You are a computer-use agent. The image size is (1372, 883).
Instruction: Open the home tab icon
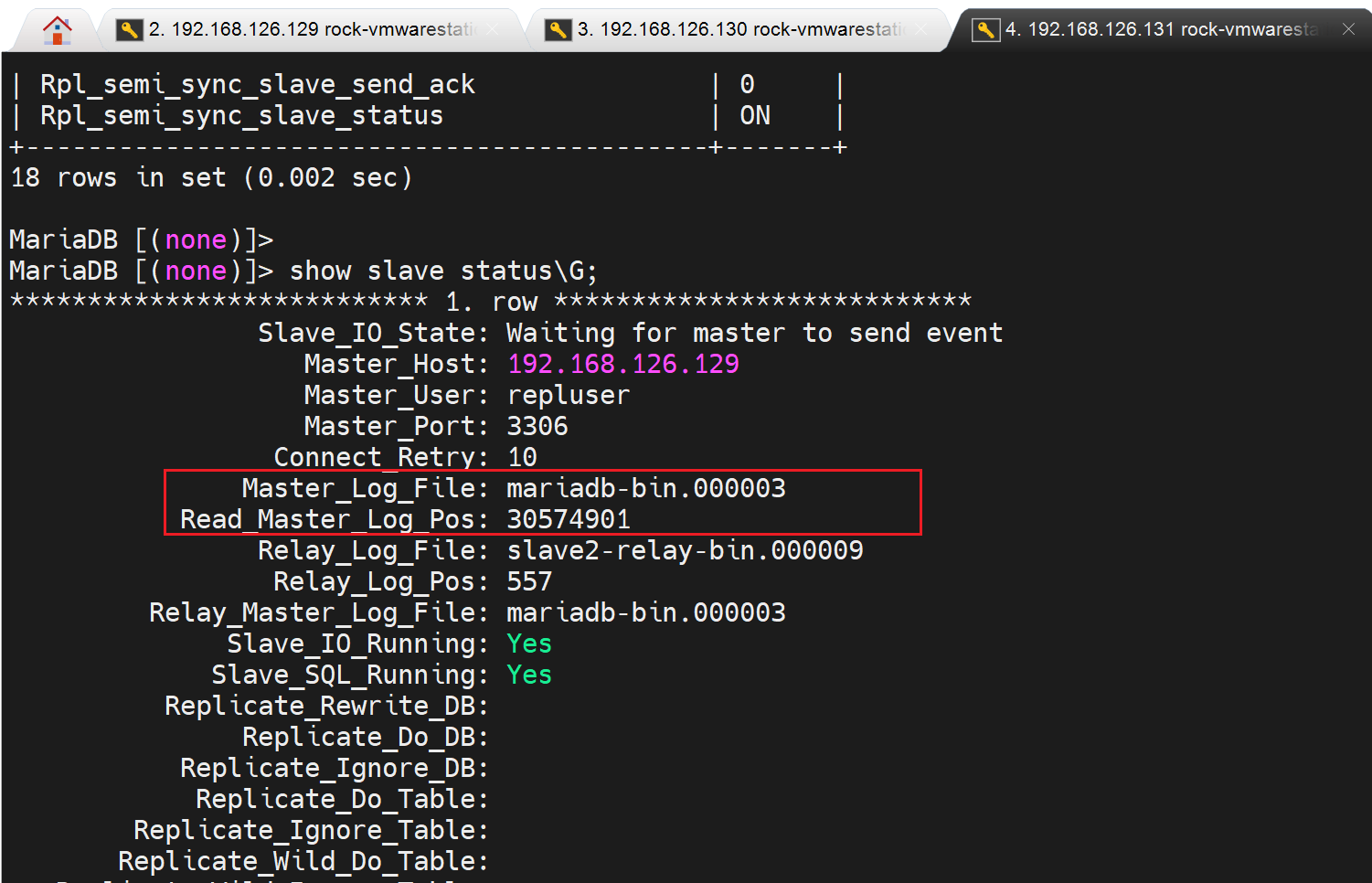pyautogui.click(x=57, y=30)
